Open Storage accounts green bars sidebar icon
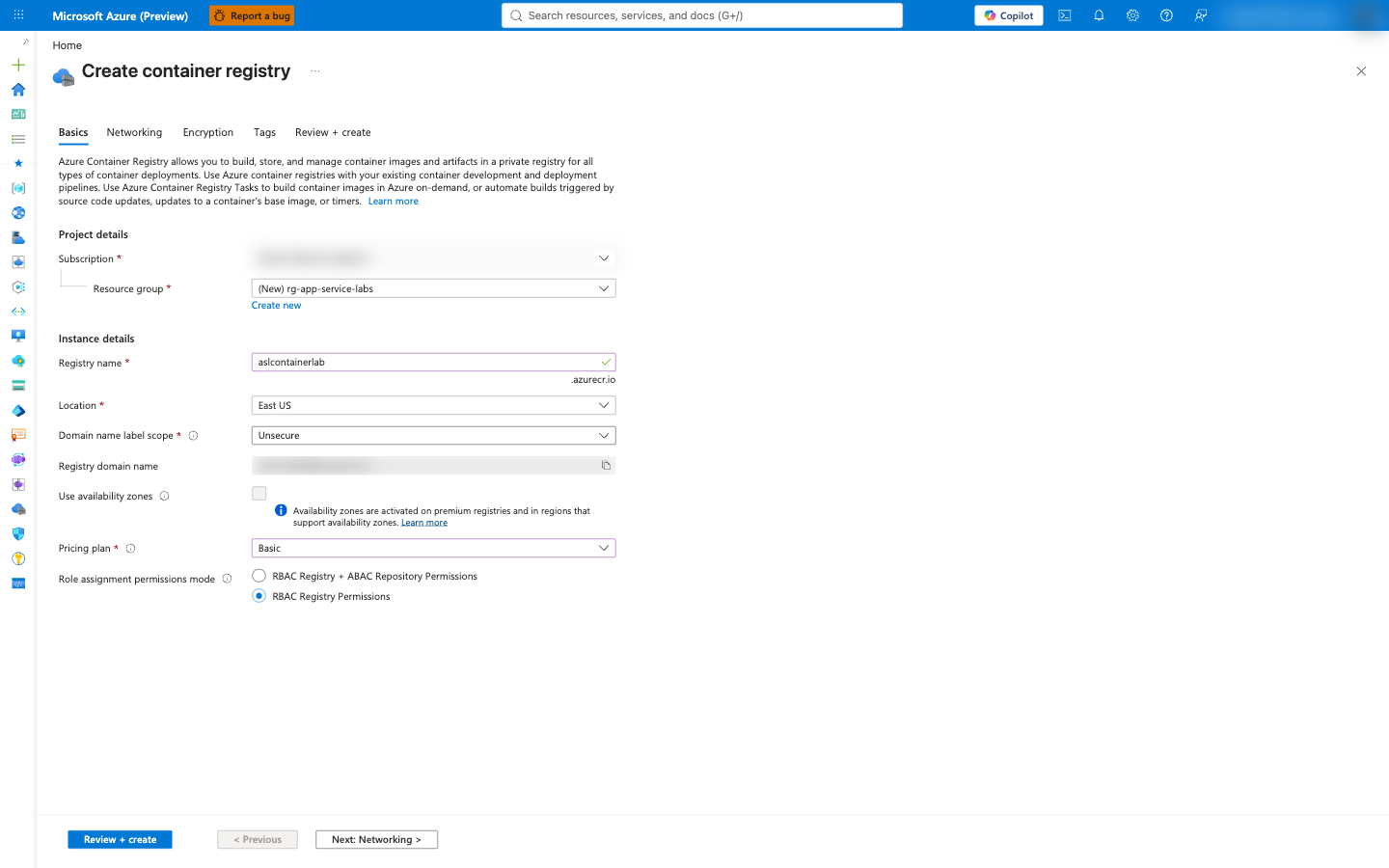 click(18, 386)
